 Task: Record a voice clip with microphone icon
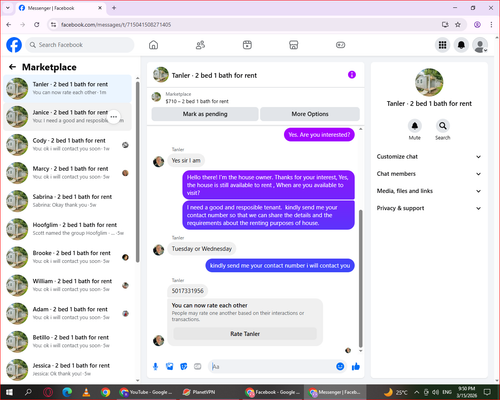[155, 367]
